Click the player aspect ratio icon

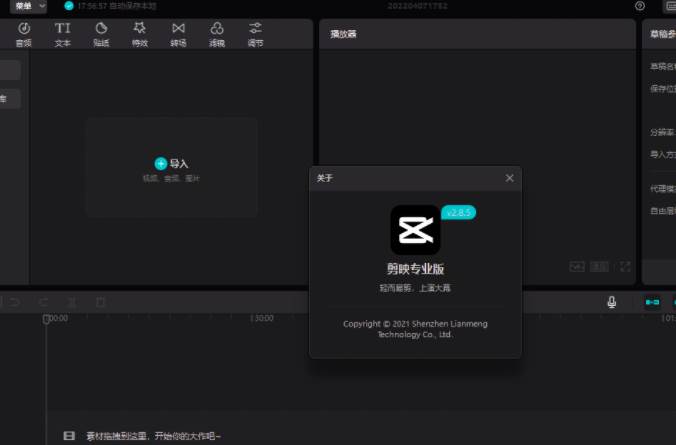pyautogui.click(x=599, y=267)
